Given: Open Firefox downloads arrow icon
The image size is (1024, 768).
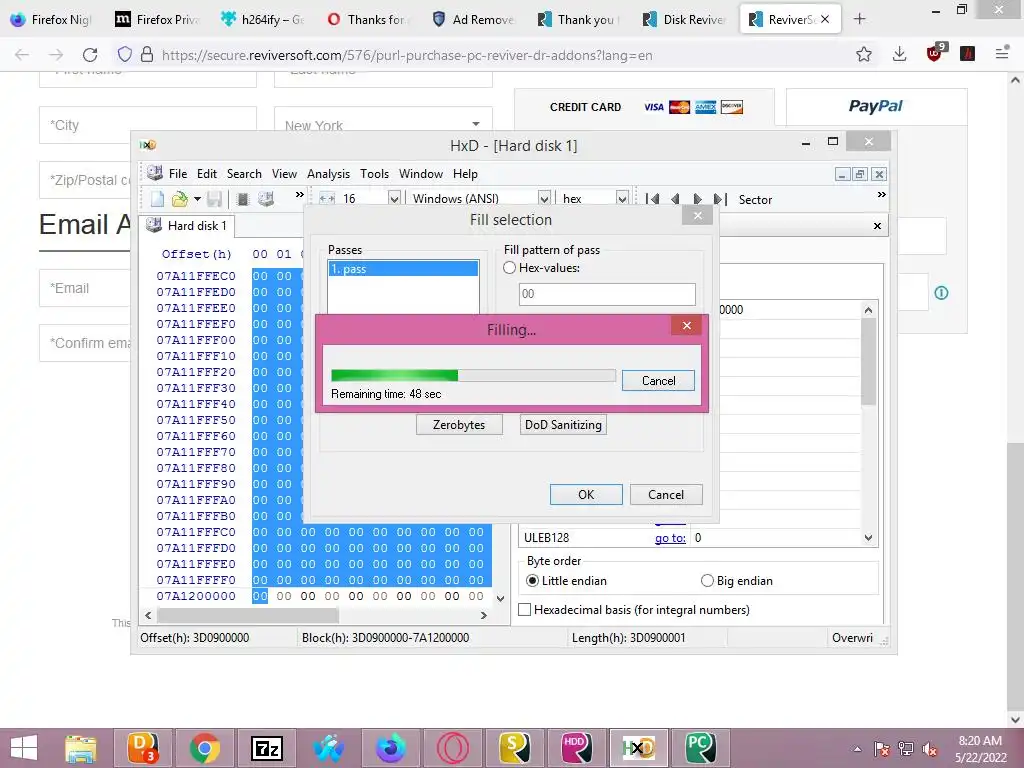Looking at the screenshot, I should [899, 54].
